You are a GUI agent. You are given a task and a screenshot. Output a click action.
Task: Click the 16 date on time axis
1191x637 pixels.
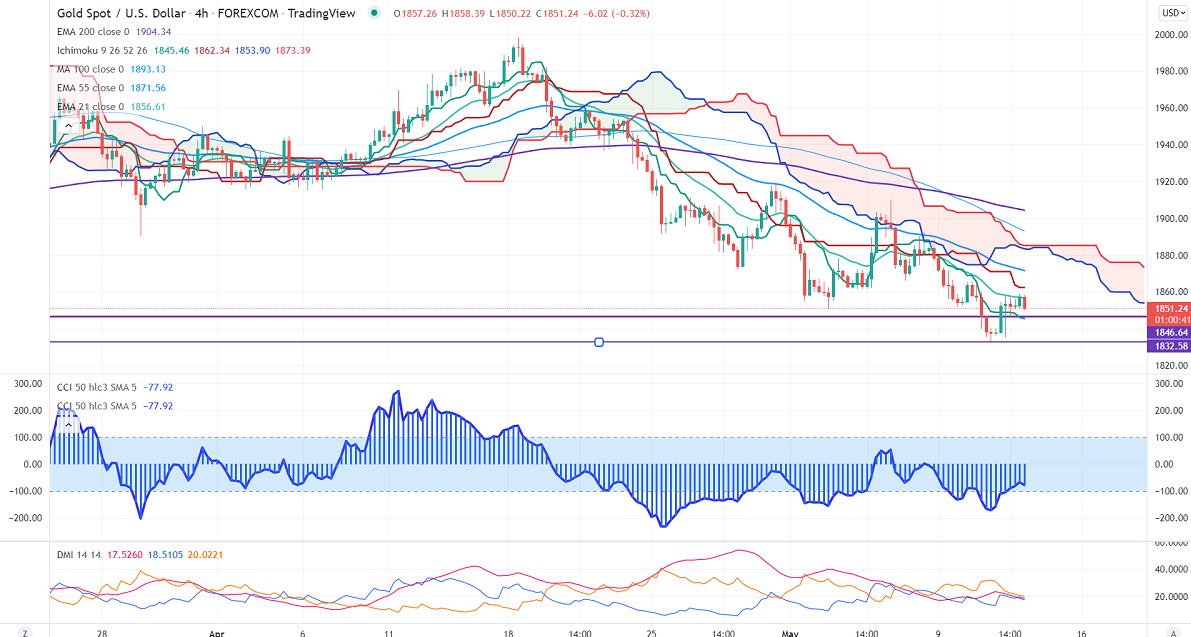coord(1082,632)
